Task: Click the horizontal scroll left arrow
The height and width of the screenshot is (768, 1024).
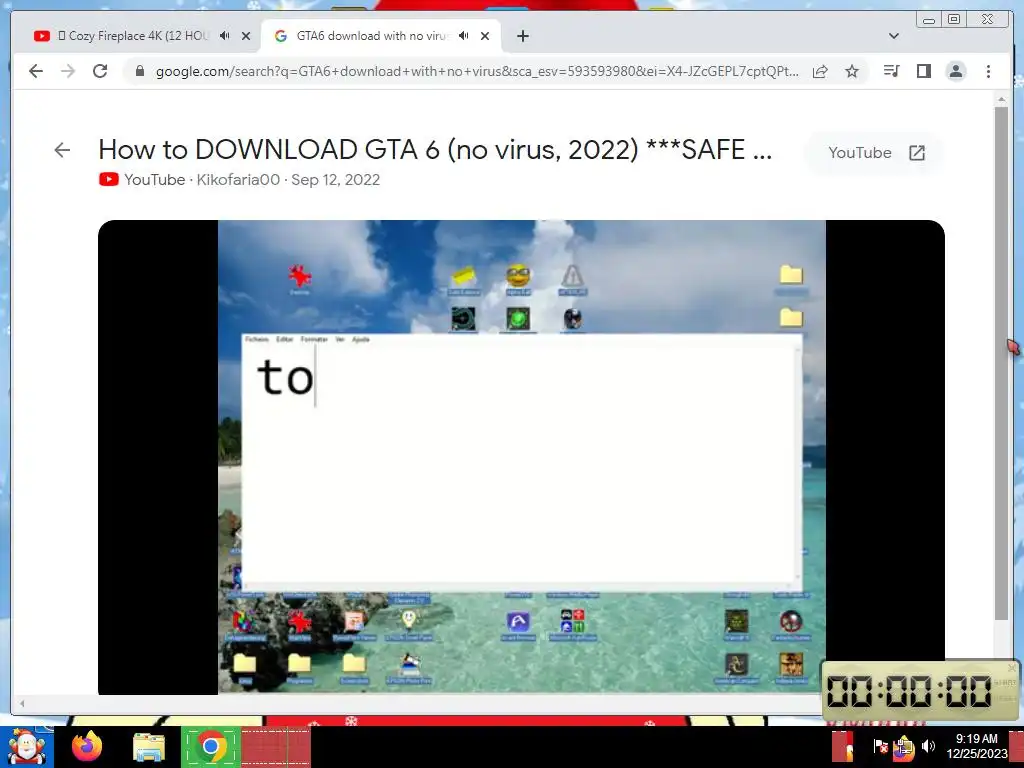Action: tap(22, 703)
